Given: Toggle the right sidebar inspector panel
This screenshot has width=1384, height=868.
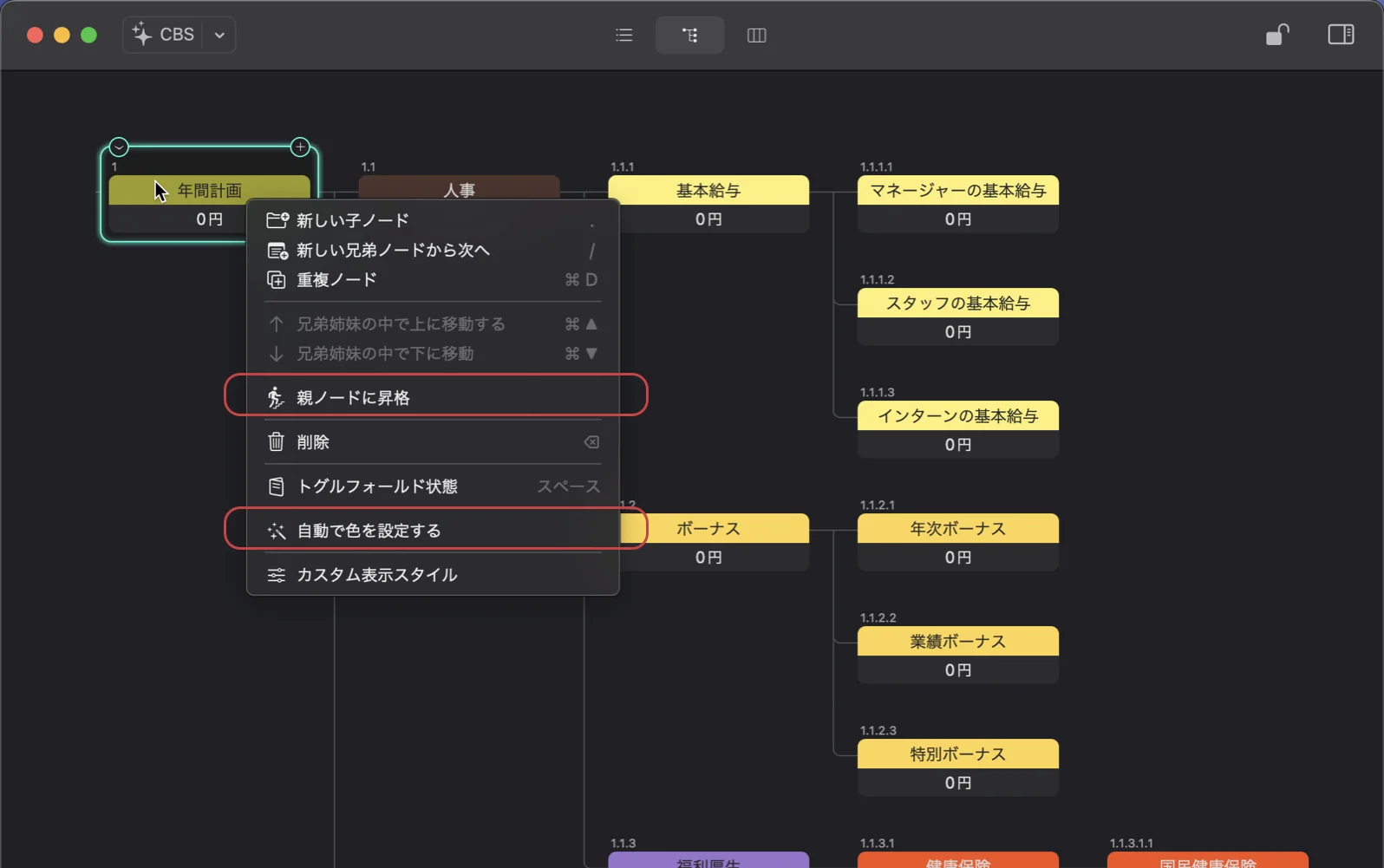Looking at the screenshot, I should pyautogui.click(x=1341, y=35).
